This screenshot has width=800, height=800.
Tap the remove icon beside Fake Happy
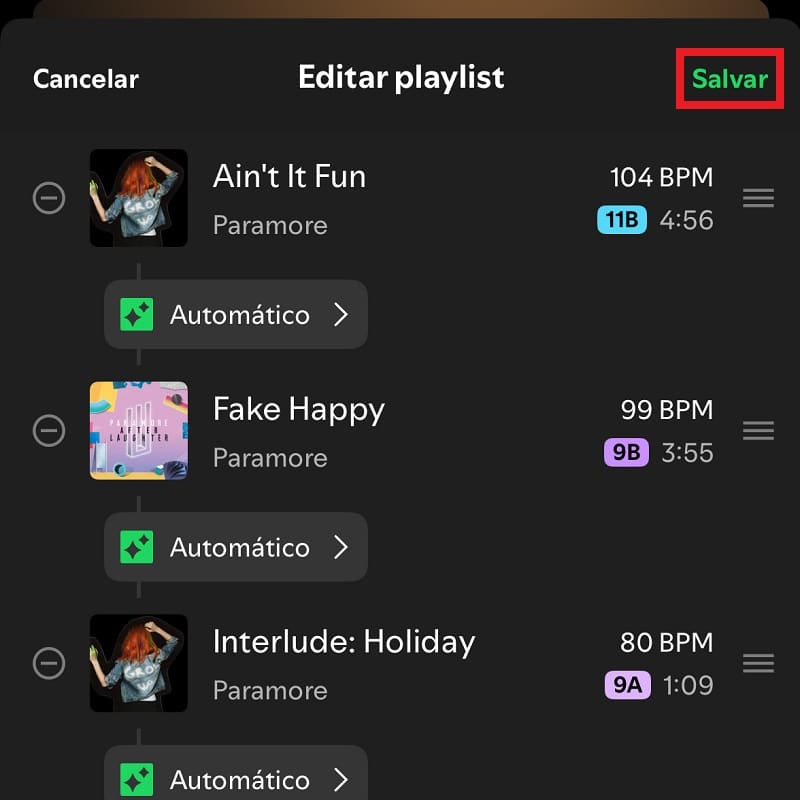tap(49, 431)
